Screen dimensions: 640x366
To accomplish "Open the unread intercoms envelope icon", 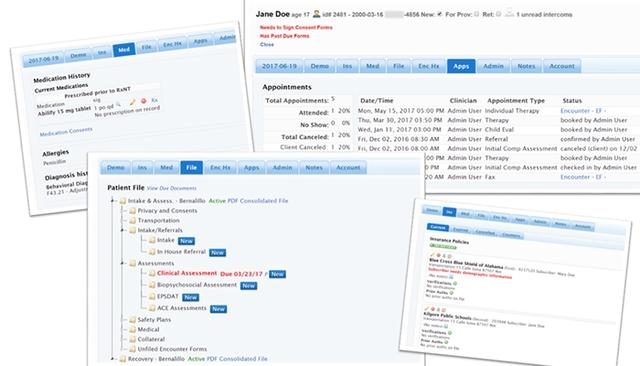I will [509, 13].
